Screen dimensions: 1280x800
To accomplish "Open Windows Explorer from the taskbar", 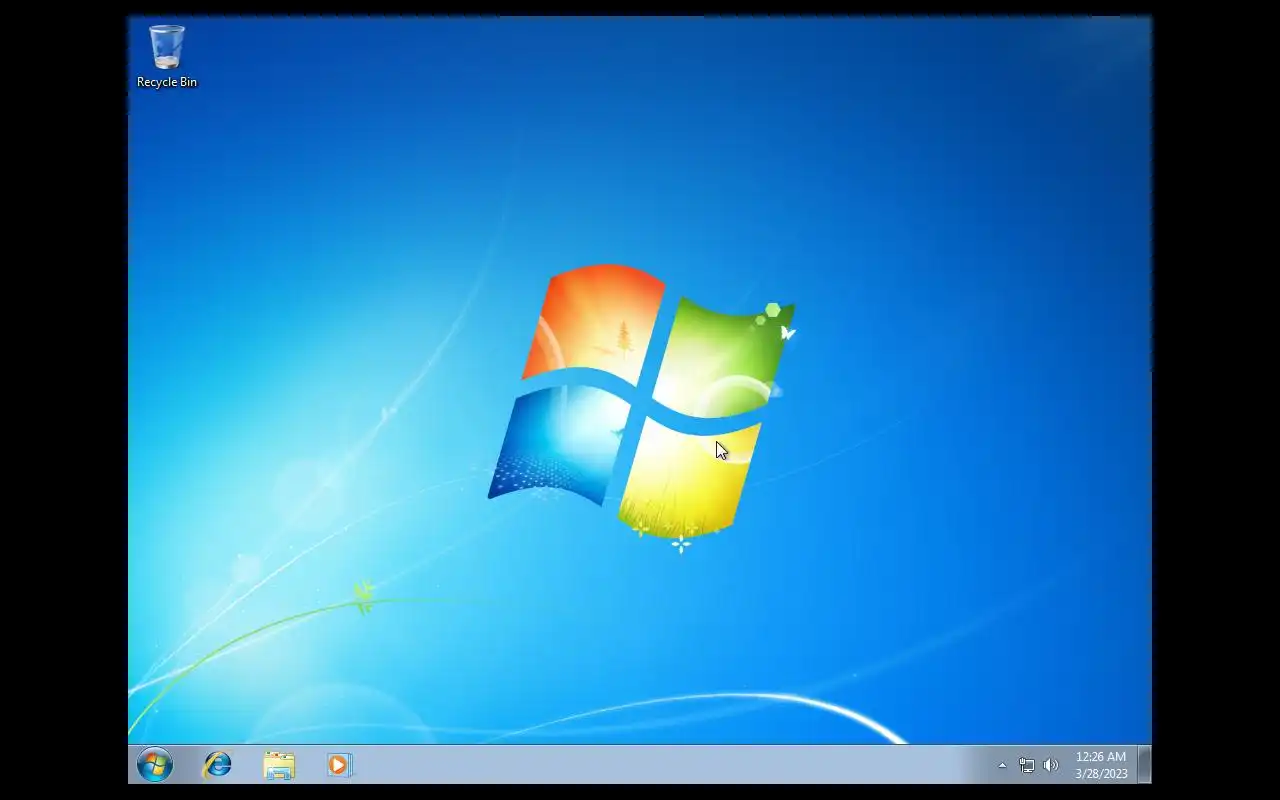I will [279, 766].
